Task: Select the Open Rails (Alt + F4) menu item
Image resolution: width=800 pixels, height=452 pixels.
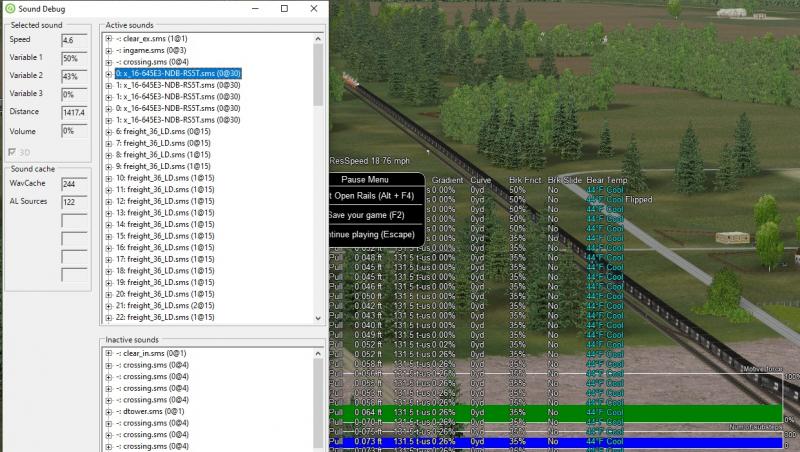Action: pos(377,195)
